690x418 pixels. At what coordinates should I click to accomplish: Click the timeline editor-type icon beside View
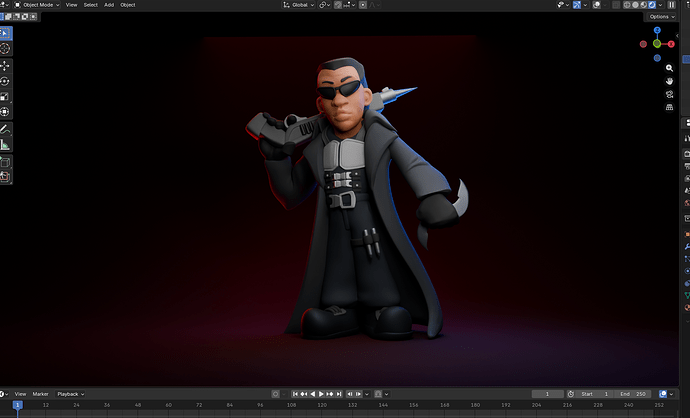[4, 394]
